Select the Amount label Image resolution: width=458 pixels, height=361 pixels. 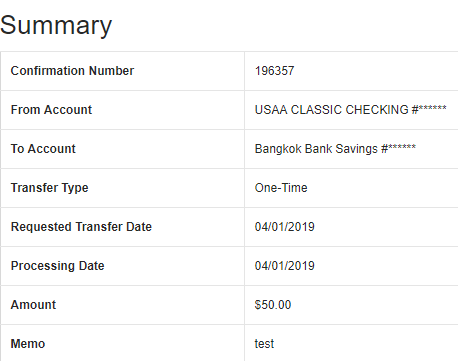pos(33,305)
